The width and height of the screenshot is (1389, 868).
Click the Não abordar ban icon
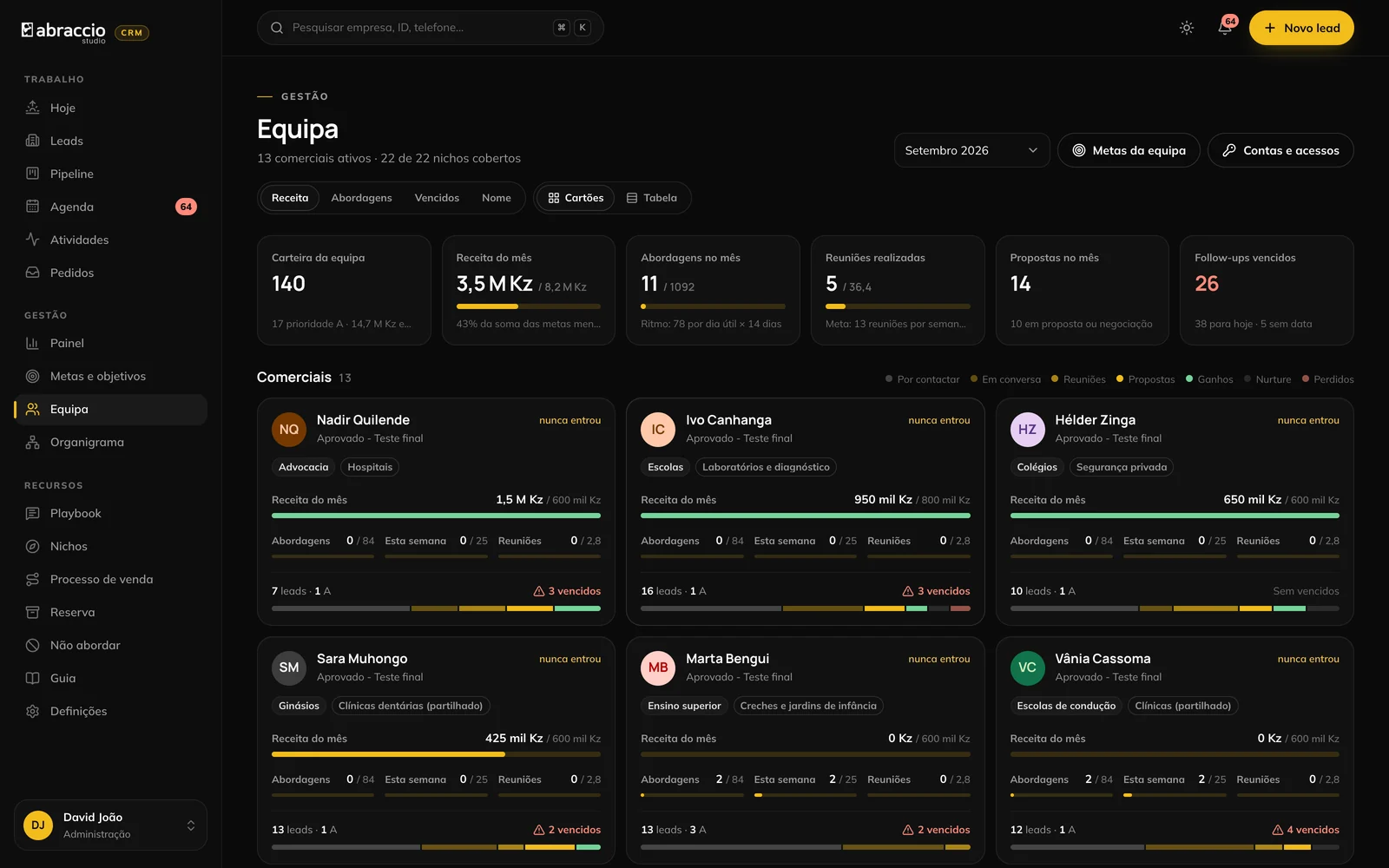tap(32, 645)
